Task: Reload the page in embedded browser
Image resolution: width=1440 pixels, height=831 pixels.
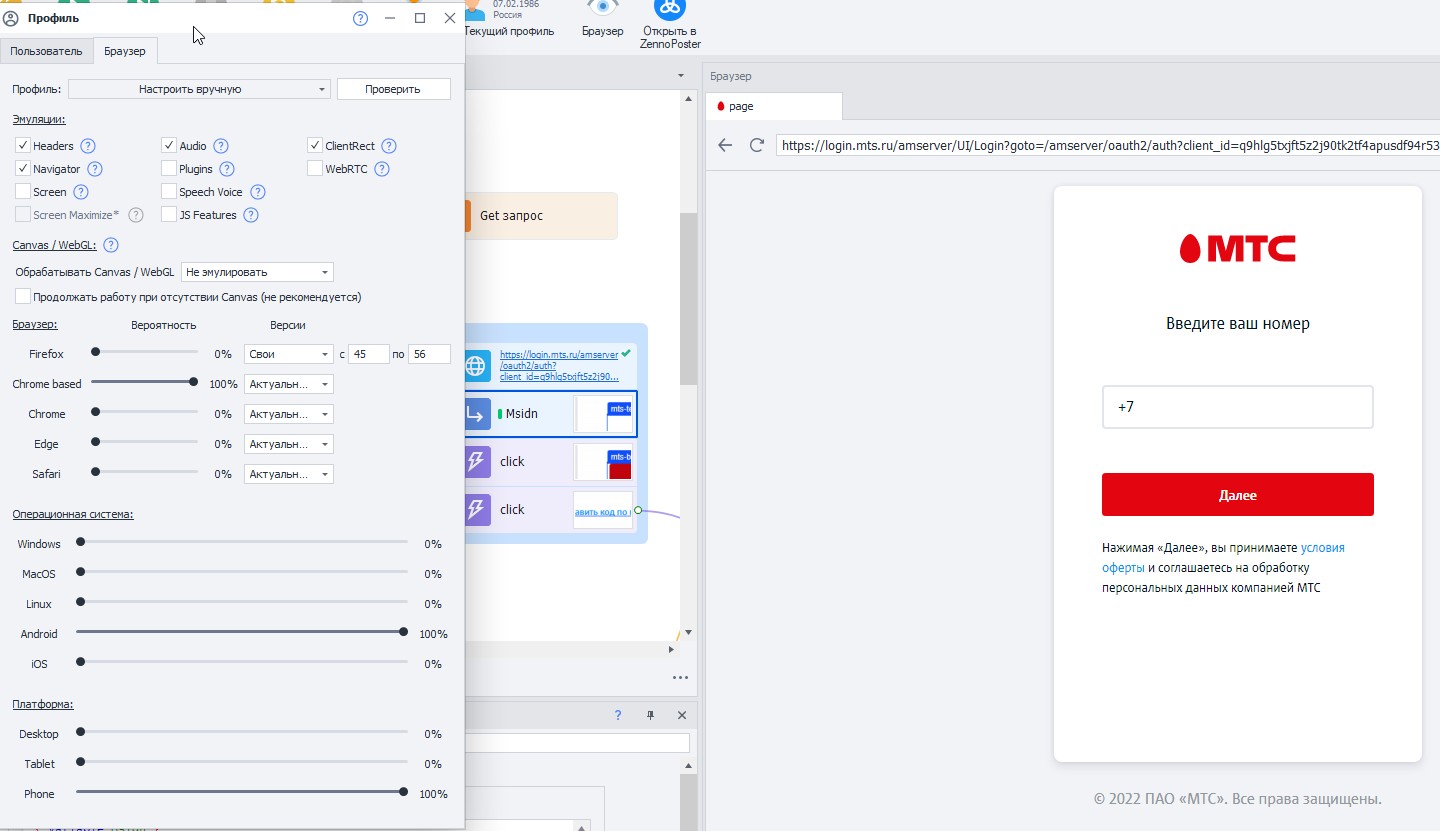Action: (x=757, y=145)
